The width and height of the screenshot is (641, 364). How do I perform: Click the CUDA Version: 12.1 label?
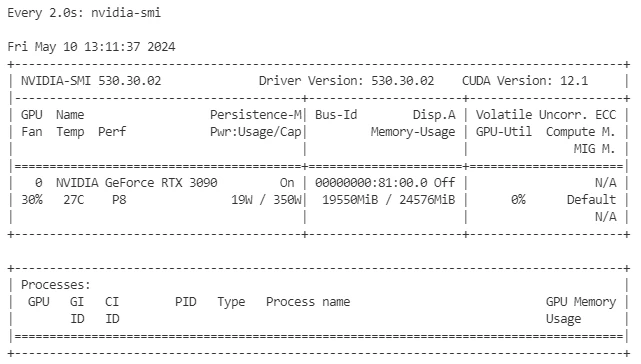point(525,81)
